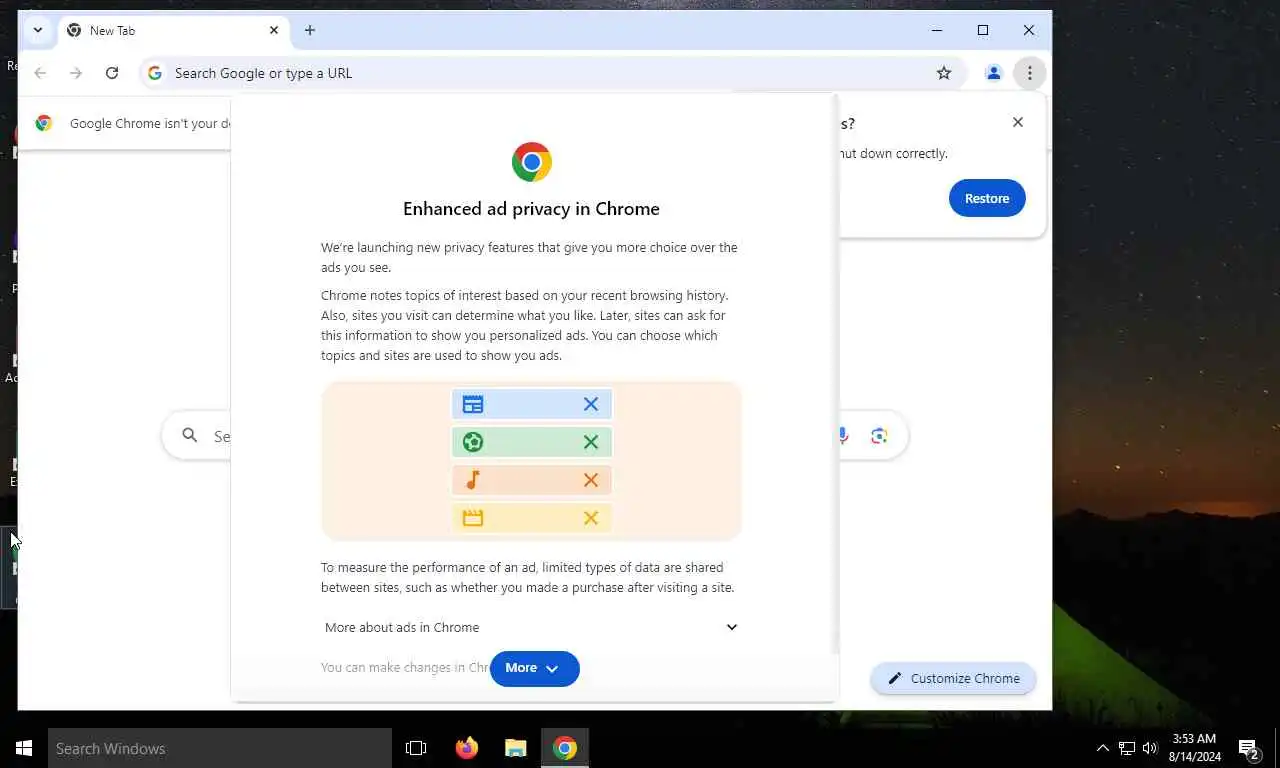Minimize the Chrome window
The height and width of the screenshot is (768, 1280).
[937, 30]
